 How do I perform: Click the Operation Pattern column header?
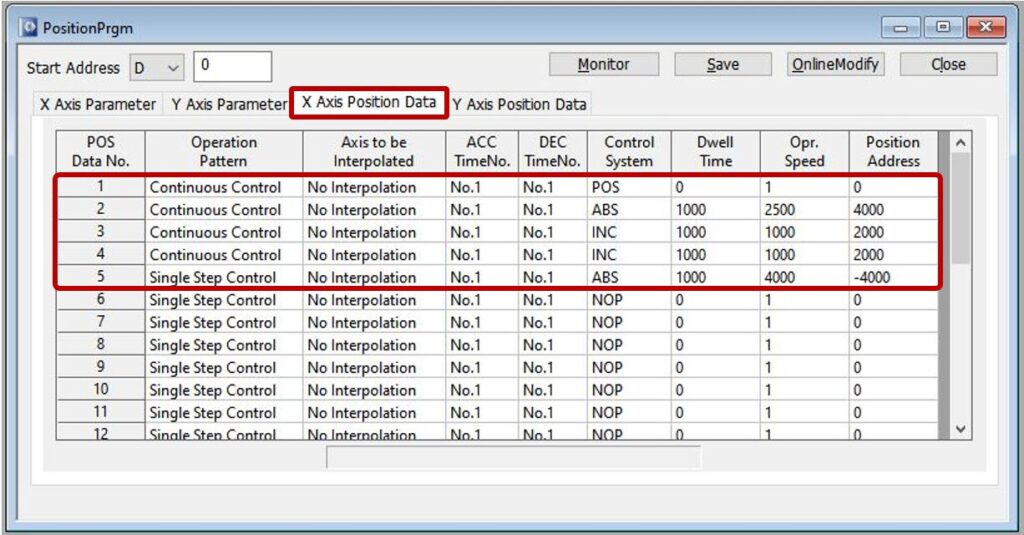click(x=223, y=152)
